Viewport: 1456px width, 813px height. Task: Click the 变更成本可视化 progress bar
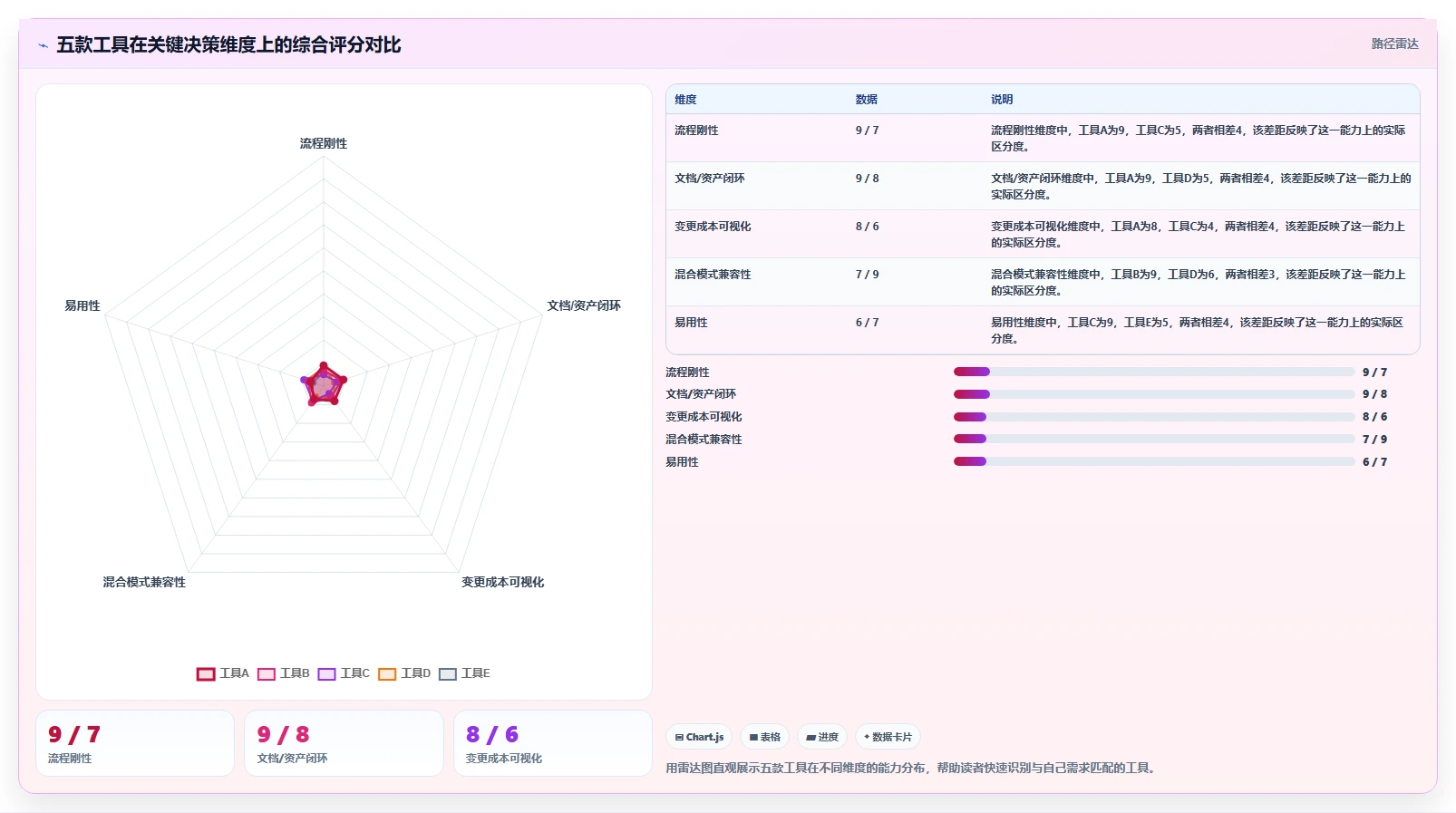click(x=1154, y=417)
